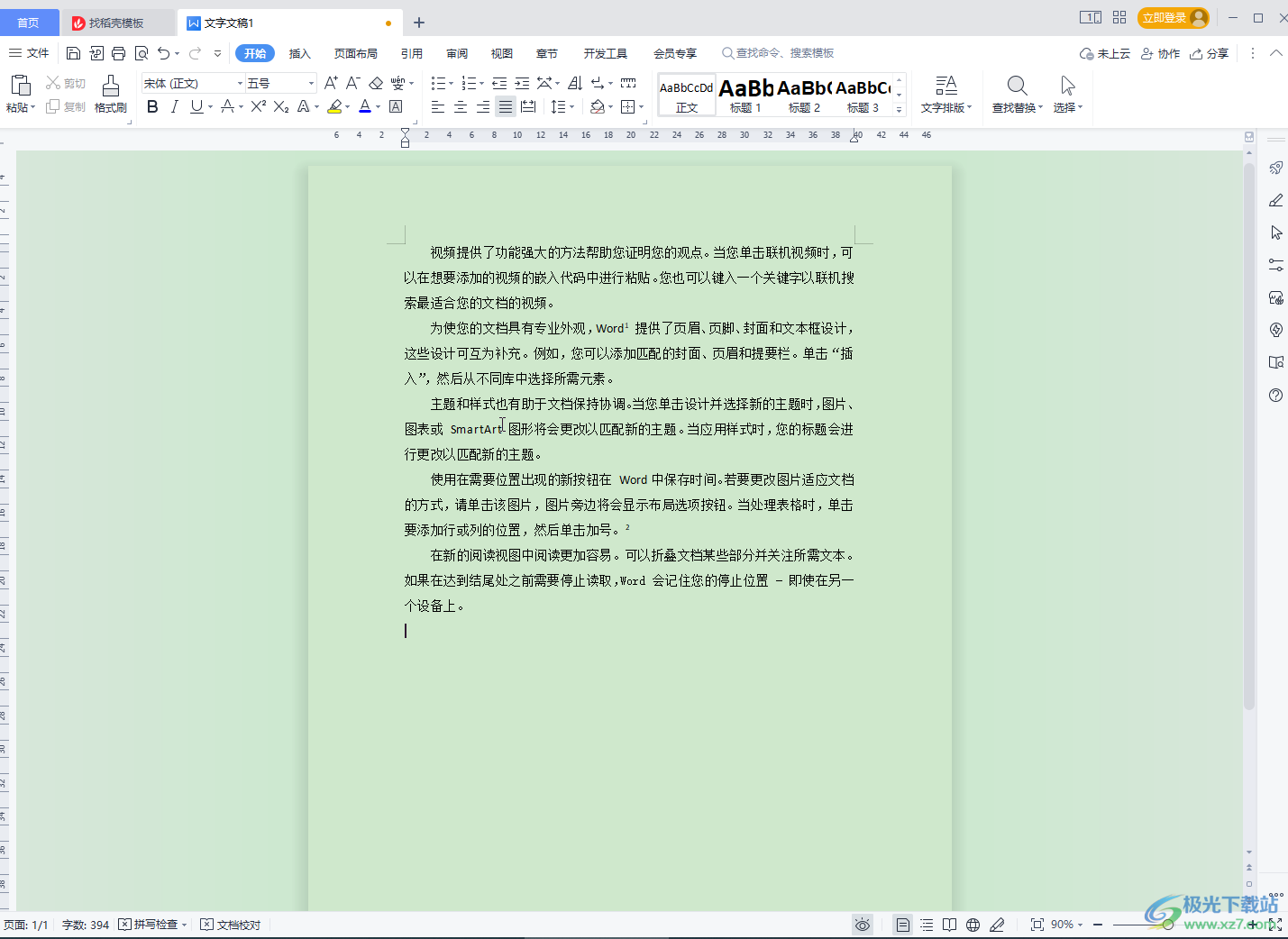This screenshot has width=1288, height=939.
Task: Apply the 标题 1 heading style
Action: 745,95
